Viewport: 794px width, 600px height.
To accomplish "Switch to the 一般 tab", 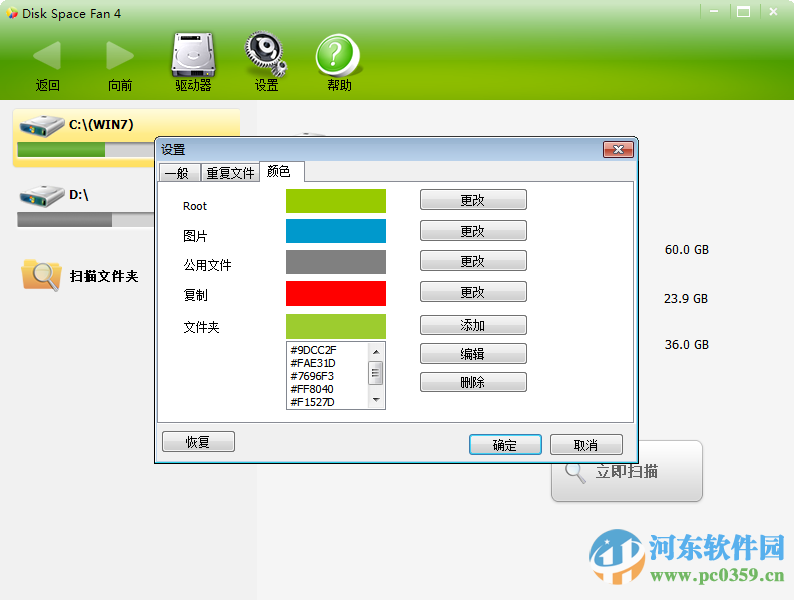I will [179, 173].
